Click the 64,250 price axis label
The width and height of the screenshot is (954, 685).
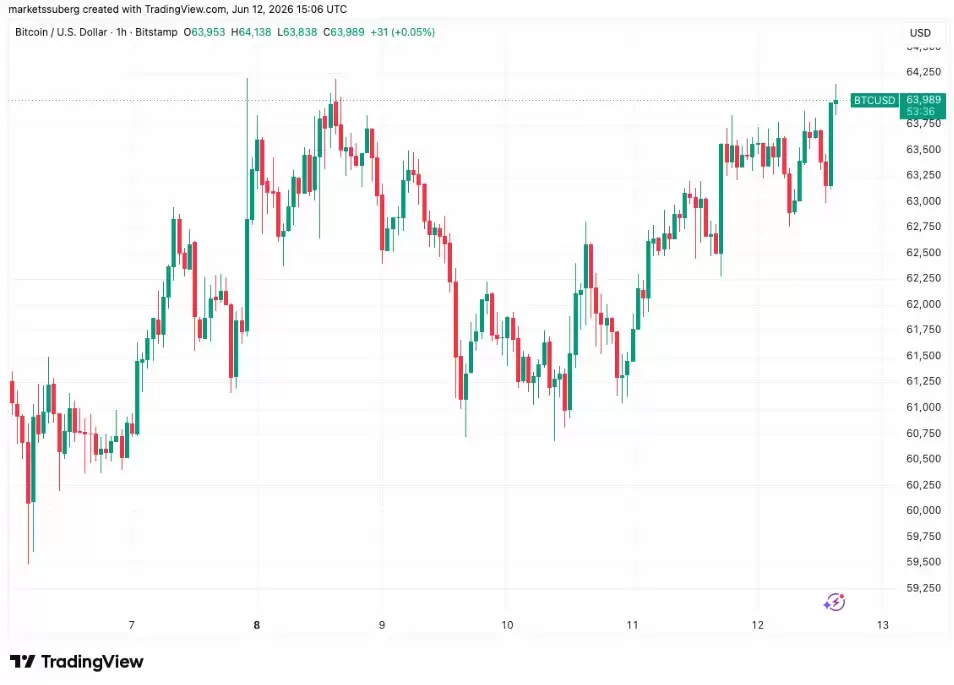pos(923,72)
